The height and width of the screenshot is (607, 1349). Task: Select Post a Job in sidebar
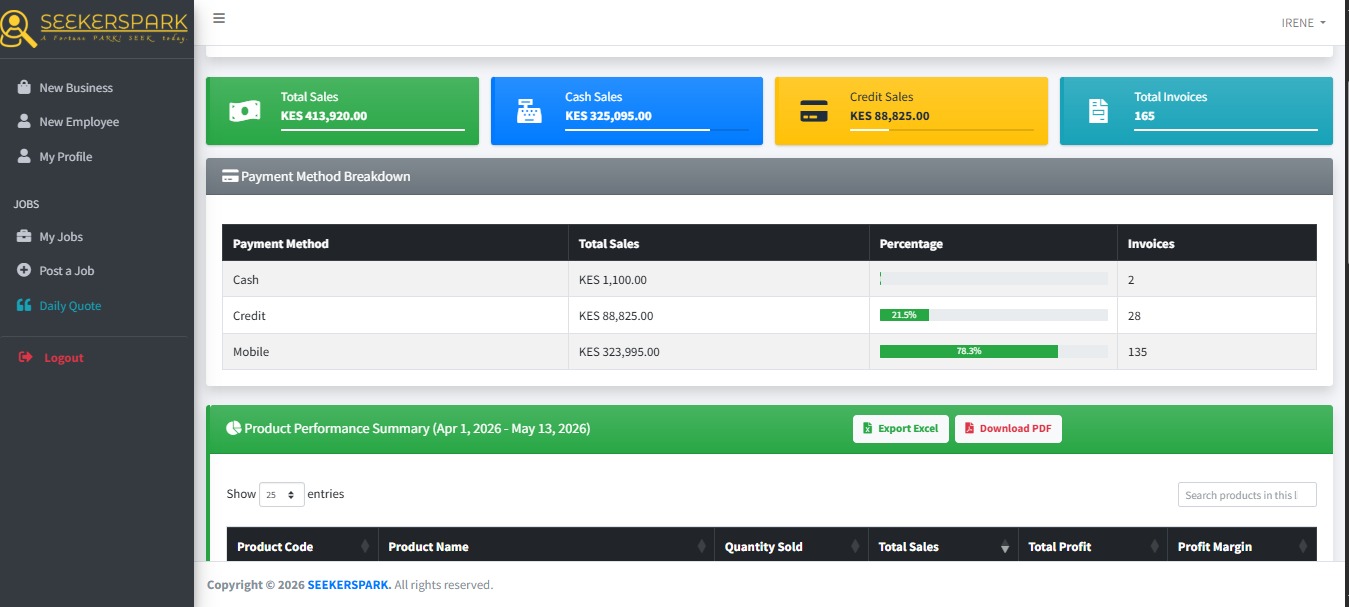point(97,270)
